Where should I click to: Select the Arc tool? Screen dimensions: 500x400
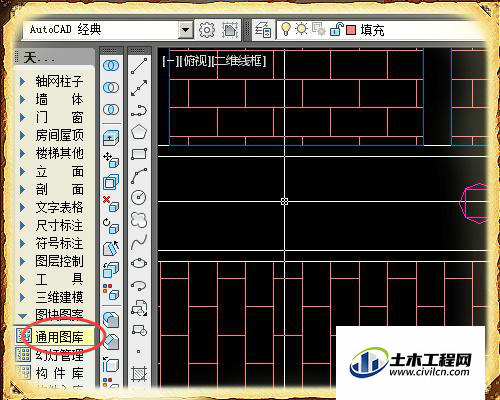coord(139,176)
